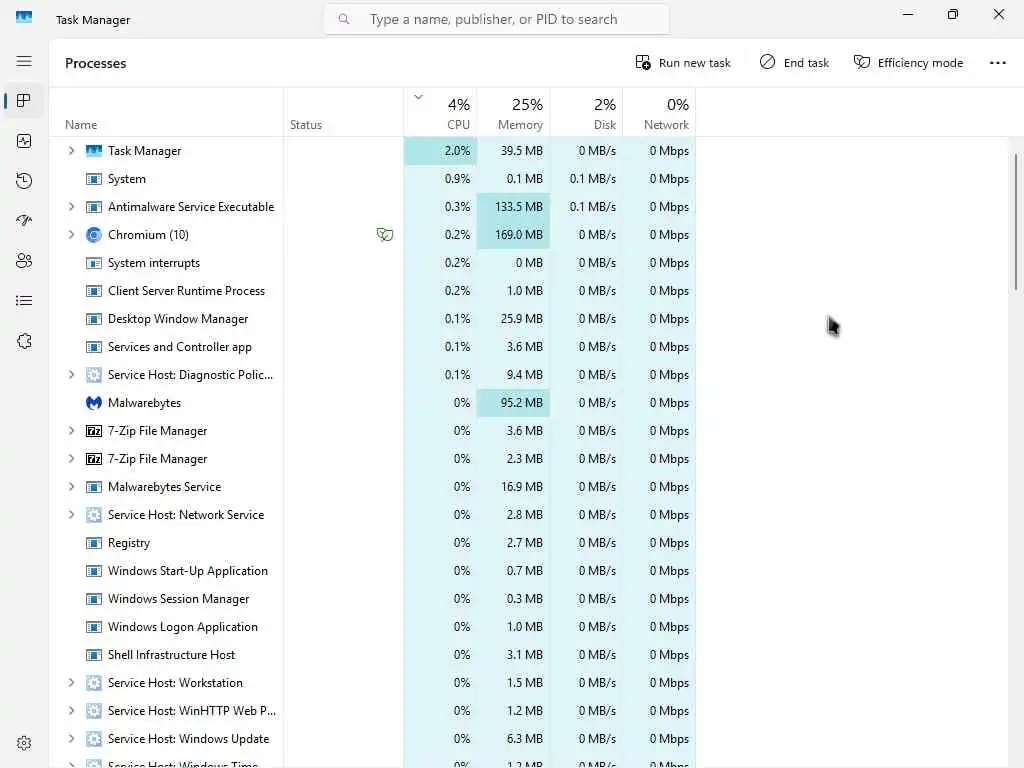The height and width of the screenshot is (768, 1024).
Task: Select Client Server Runtime Process row
Action: [x=372, y=291]
